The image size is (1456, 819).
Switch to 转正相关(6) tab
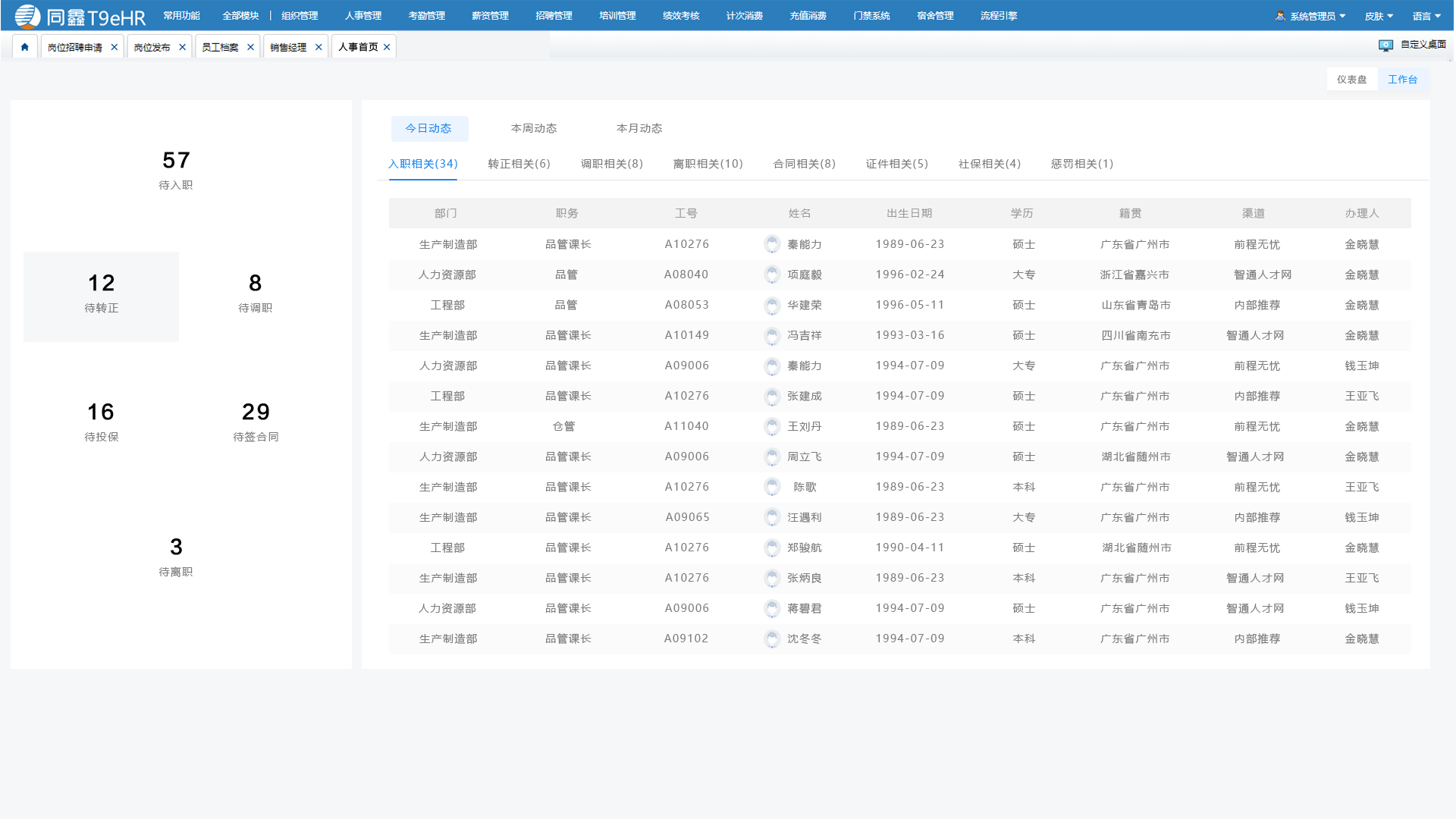pyautogui.click(x=519, y=164)
